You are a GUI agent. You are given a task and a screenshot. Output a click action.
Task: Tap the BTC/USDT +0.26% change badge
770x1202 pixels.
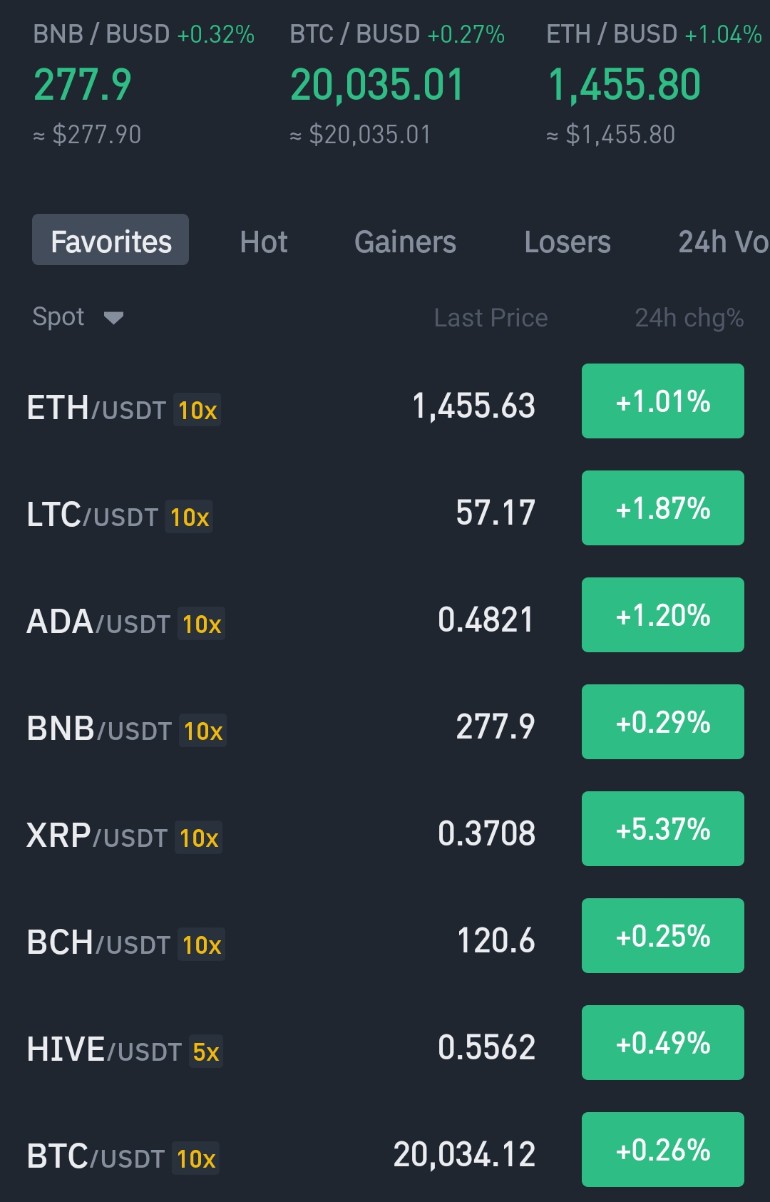click(x=663, y=1149)
